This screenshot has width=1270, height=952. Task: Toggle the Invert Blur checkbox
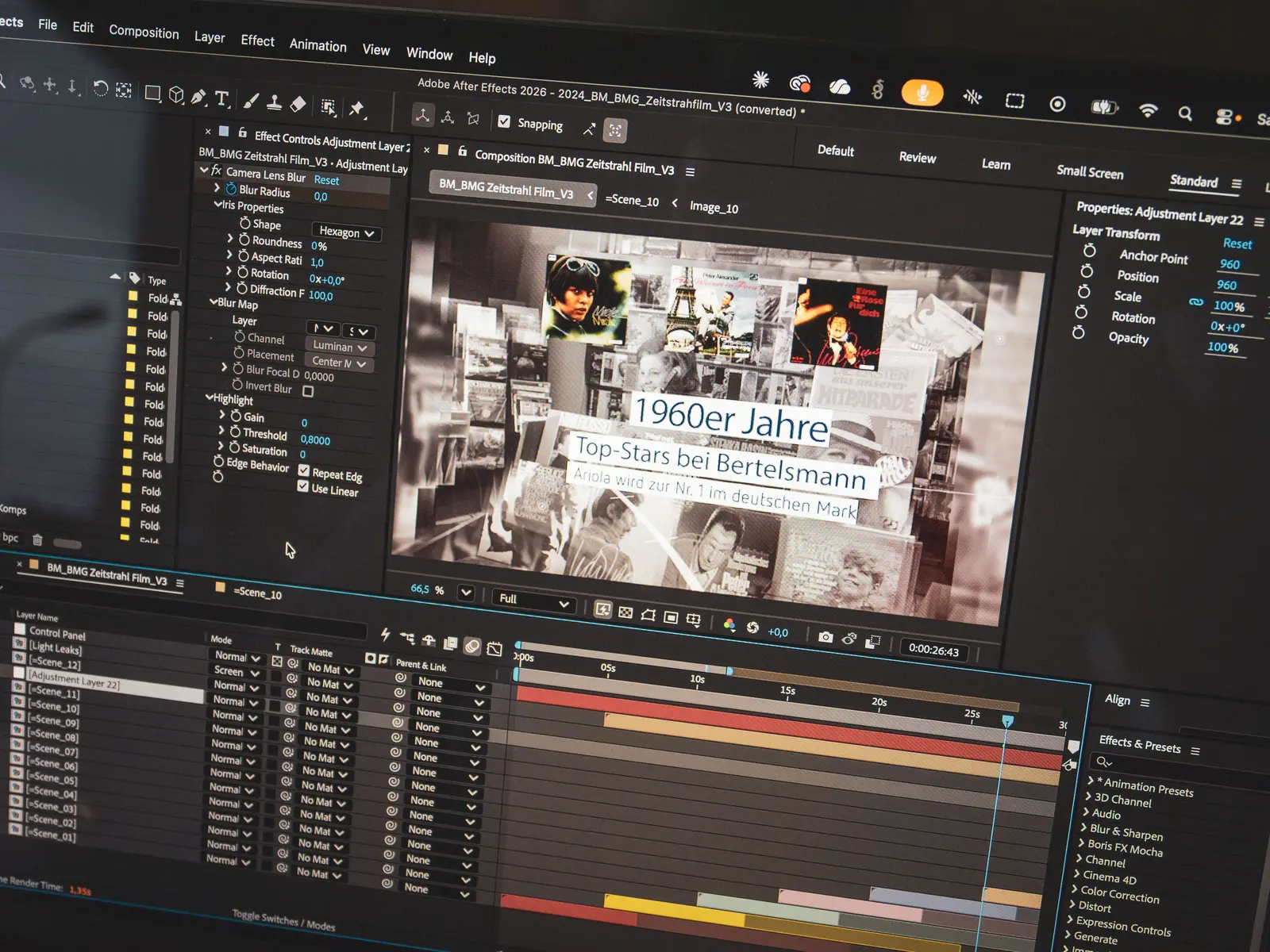pyautogui.click(x=308, y=391)
